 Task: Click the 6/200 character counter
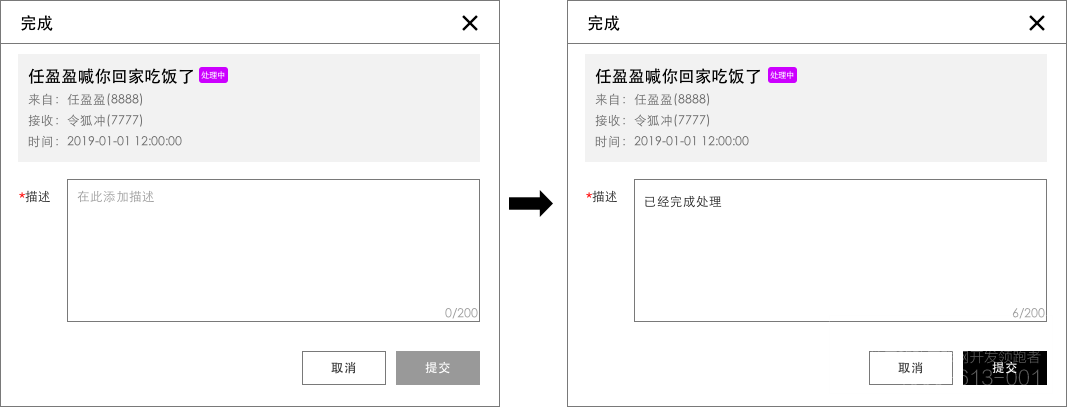pyautogui.click(x=1028, y=313)
